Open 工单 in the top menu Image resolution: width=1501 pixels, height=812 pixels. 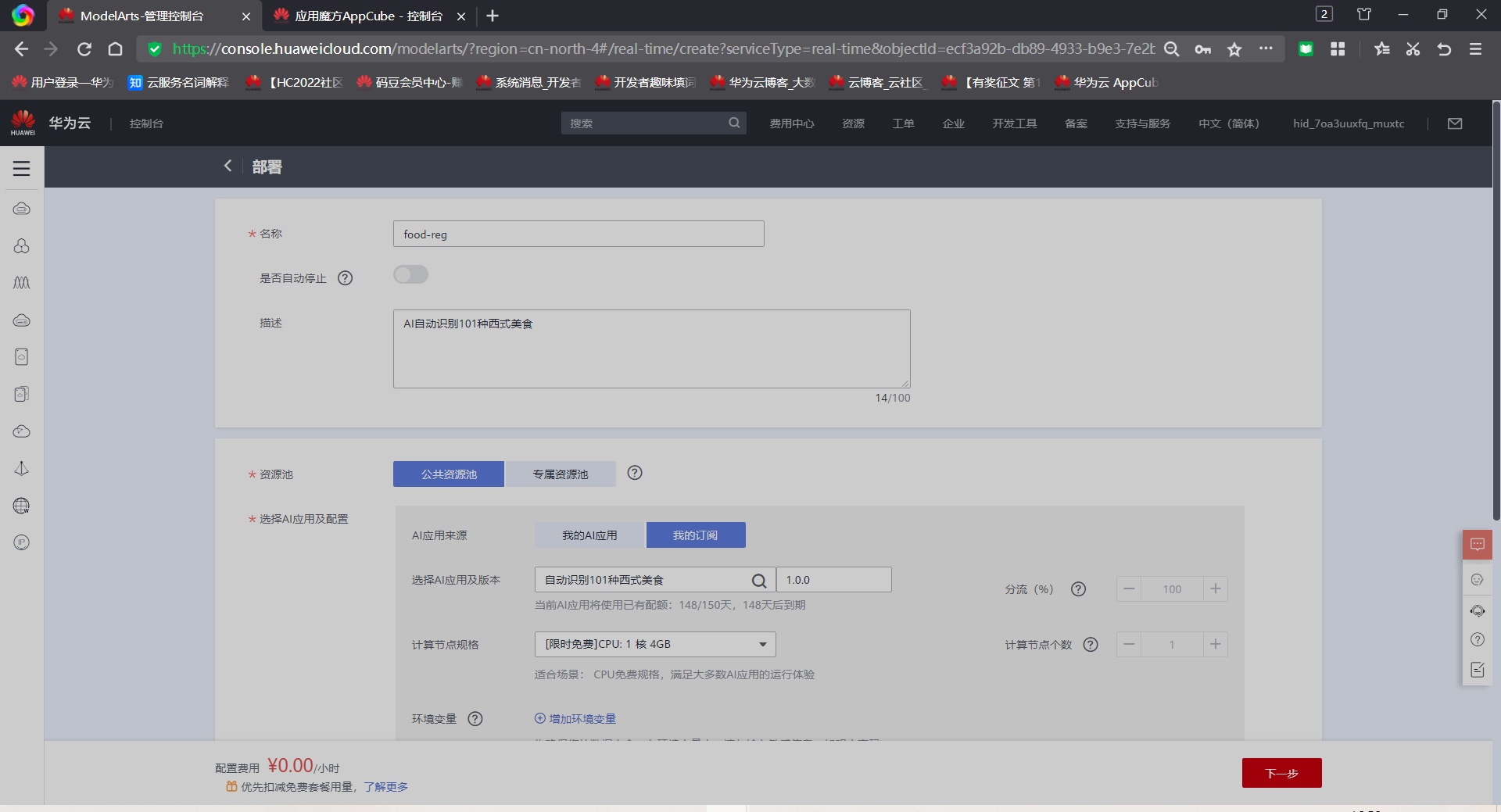pos(904,123)
